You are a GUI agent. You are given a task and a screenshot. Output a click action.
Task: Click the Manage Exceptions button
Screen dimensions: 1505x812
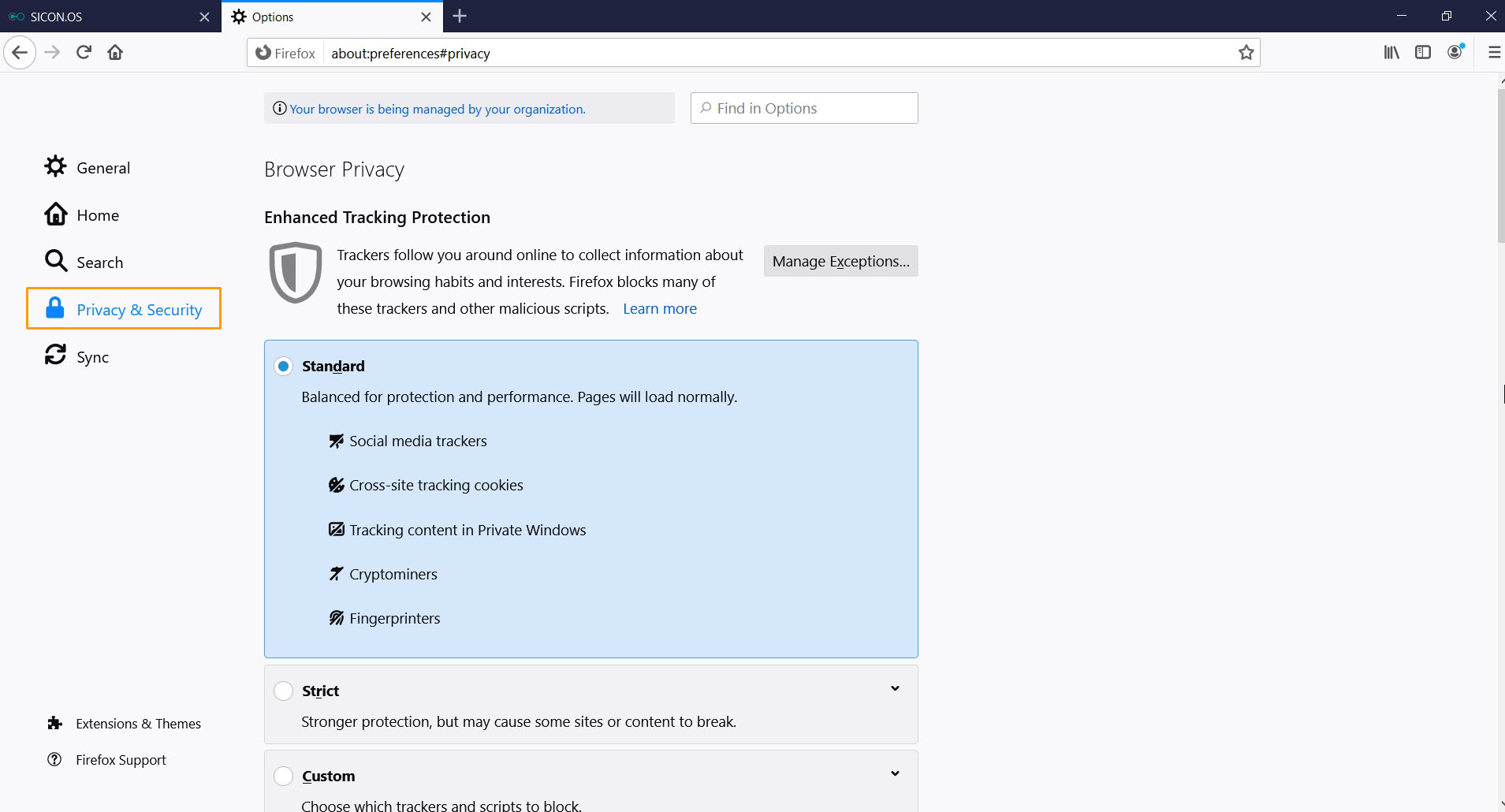point(840,261)
